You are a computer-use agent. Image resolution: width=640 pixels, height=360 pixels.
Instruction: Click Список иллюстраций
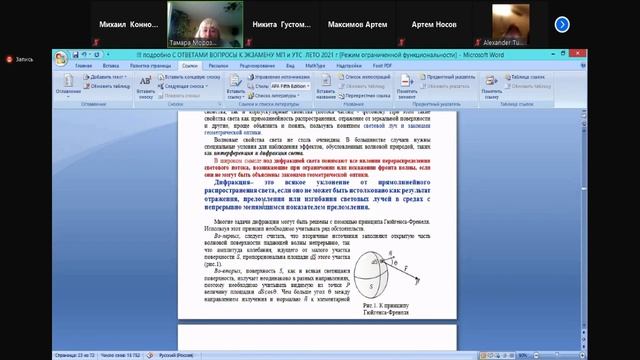tap(364, 77)
